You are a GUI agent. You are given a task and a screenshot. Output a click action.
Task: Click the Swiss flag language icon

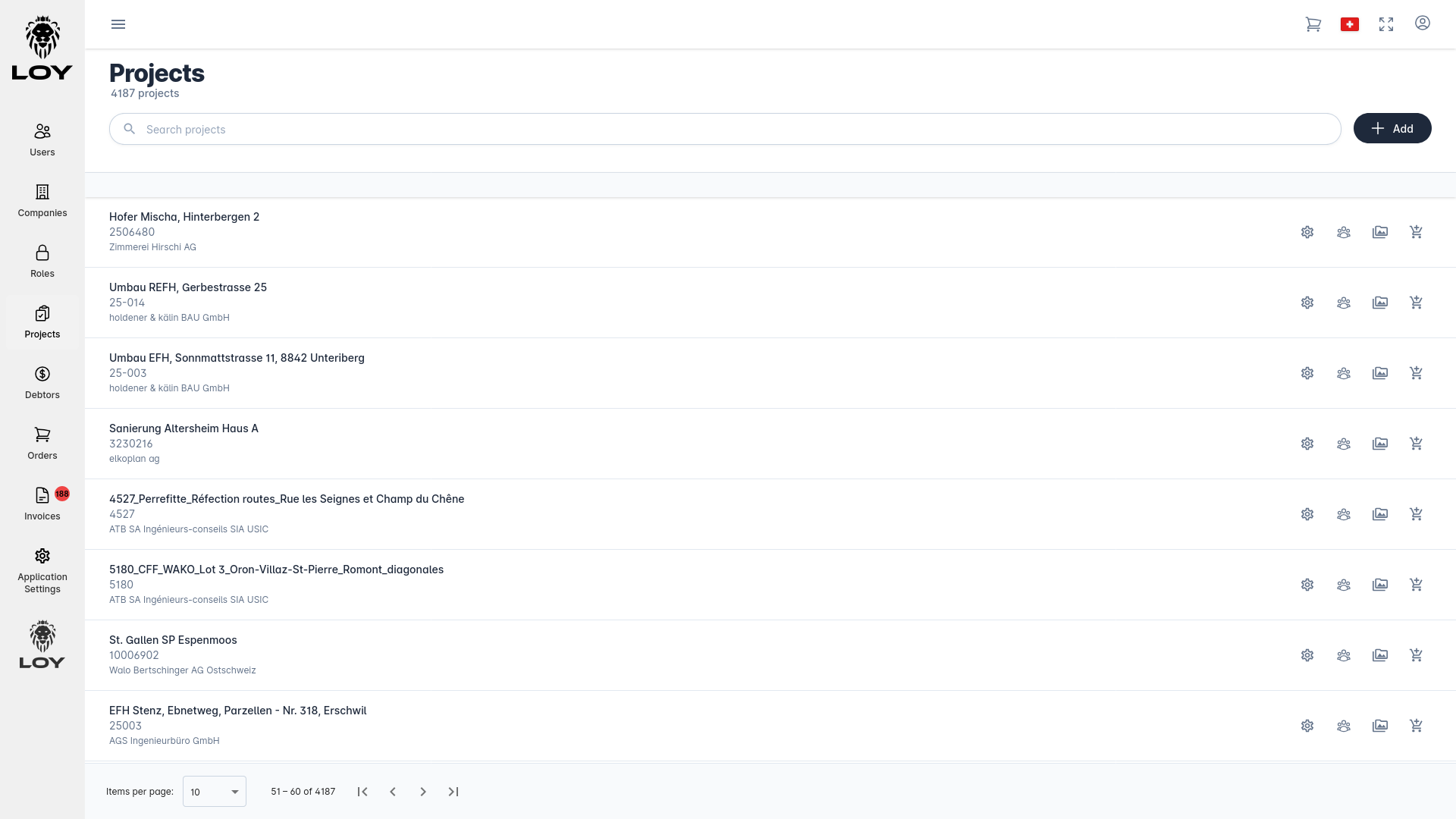pos(1350,24)
